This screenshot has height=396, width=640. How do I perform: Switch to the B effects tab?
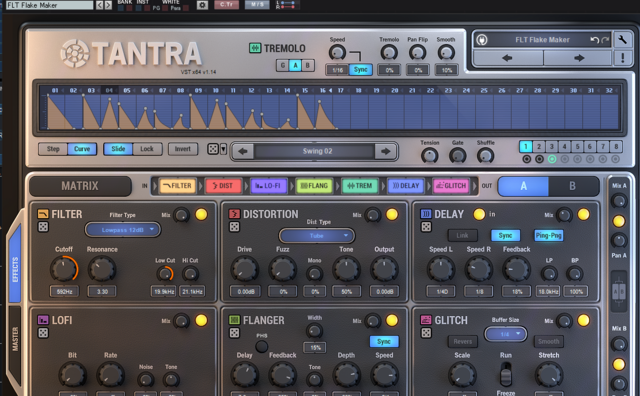[572, 186]
